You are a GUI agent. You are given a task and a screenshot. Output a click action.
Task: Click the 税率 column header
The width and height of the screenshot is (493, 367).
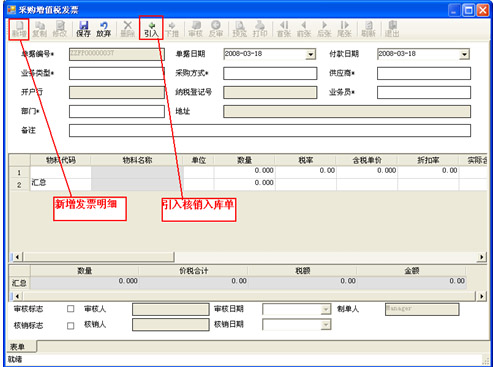[305, 160]
